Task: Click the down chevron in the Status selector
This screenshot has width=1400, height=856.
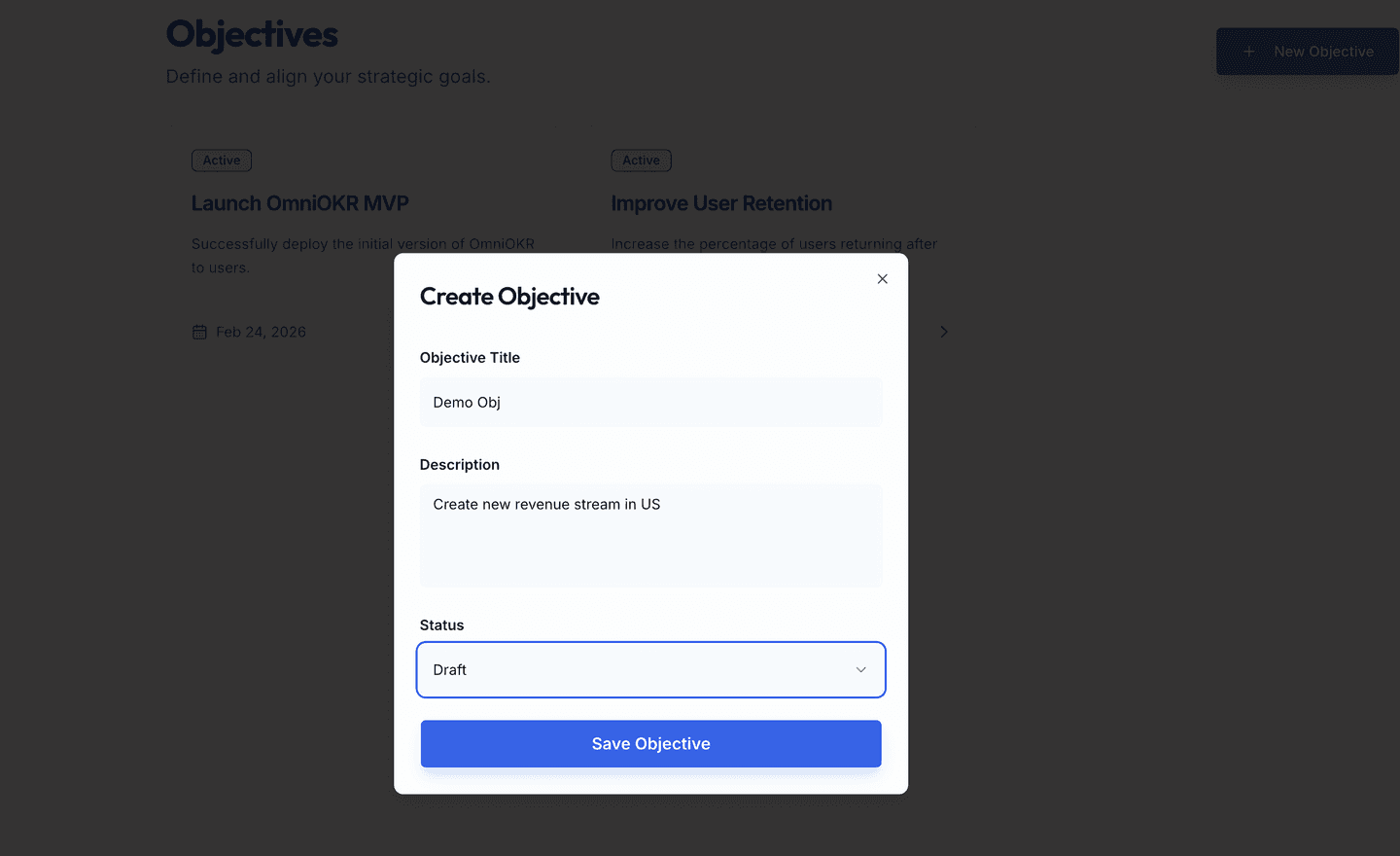Action: (860, 669)
